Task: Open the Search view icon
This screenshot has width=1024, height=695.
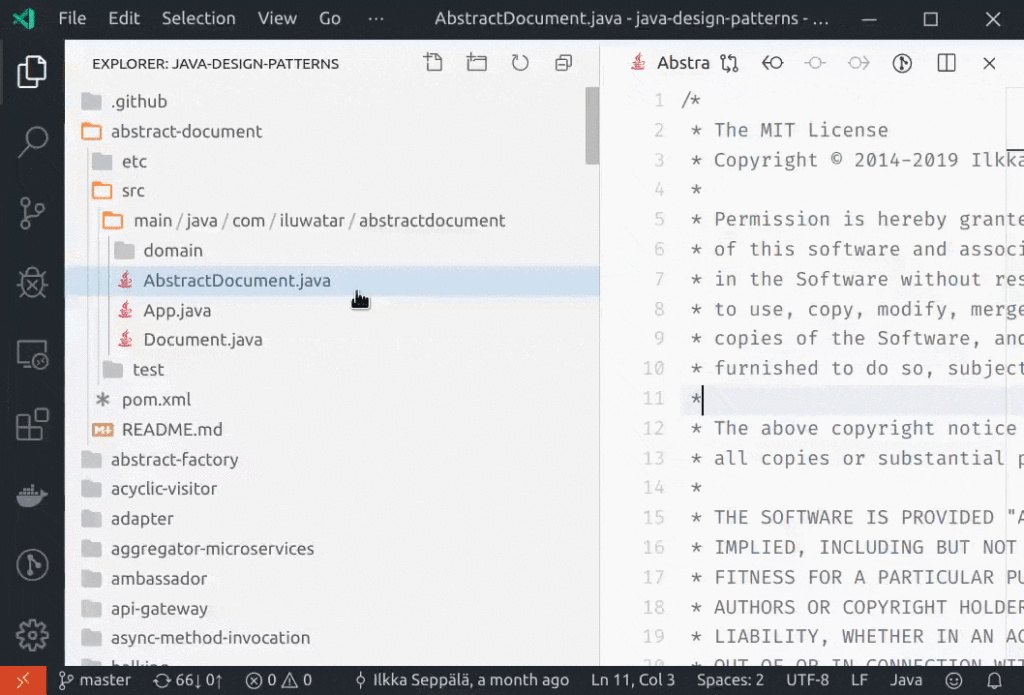Action: tap(32, 143)
